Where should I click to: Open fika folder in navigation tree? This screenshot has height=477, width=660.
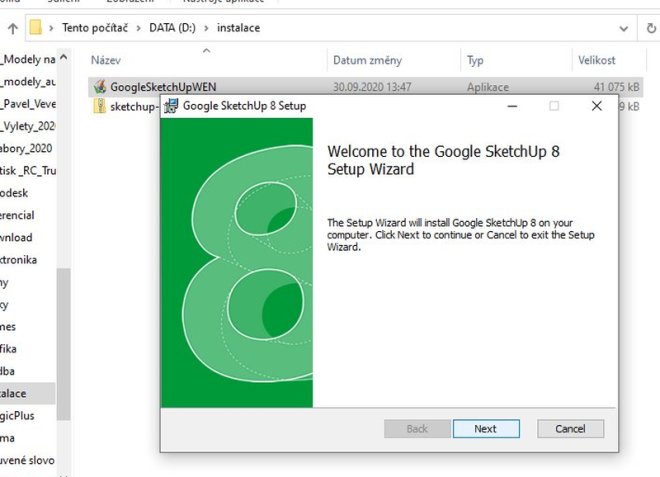(x=8, y=349)
